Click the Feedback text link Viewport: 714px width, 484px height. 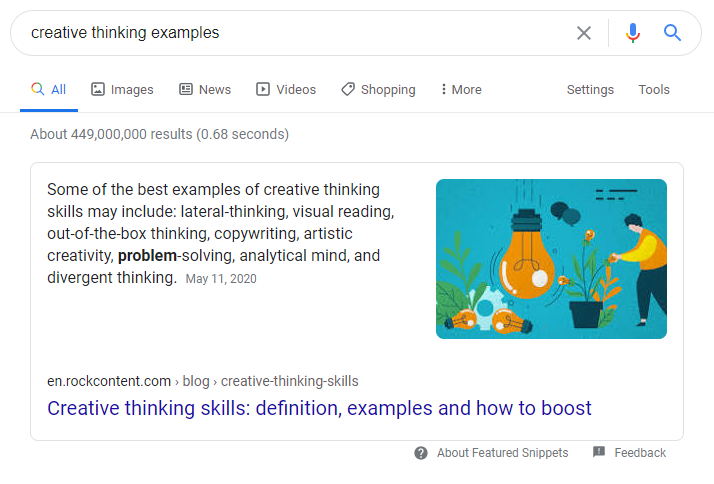640,453
